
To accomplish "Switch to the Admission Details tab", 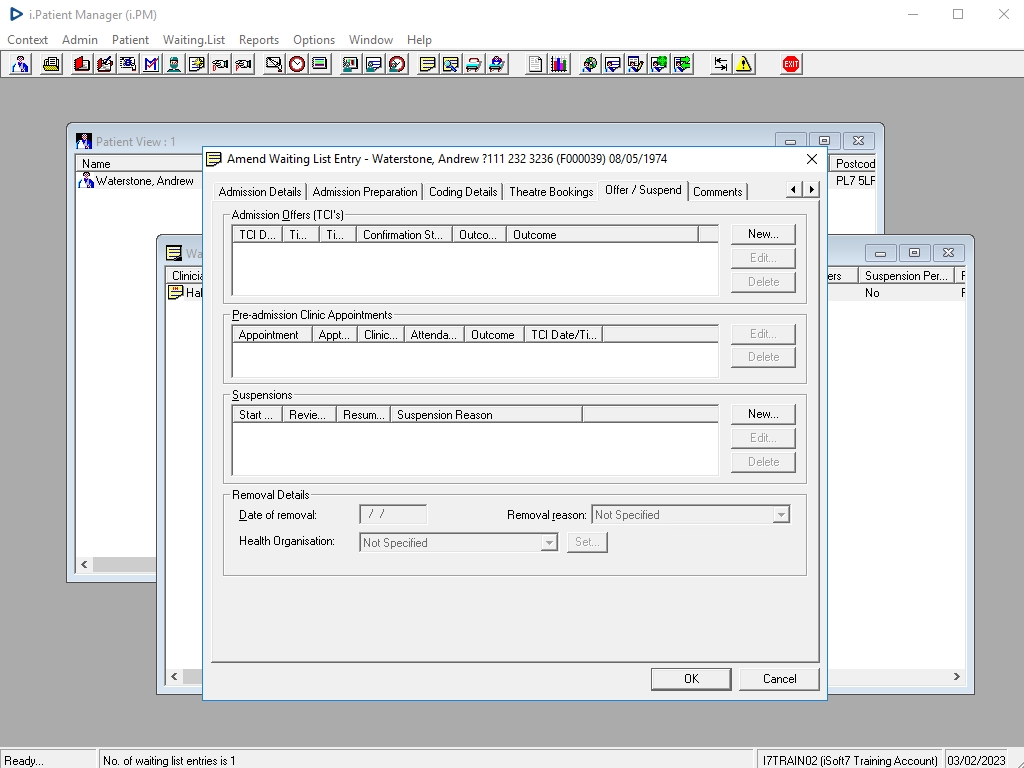I will click(x=260, y=192).
